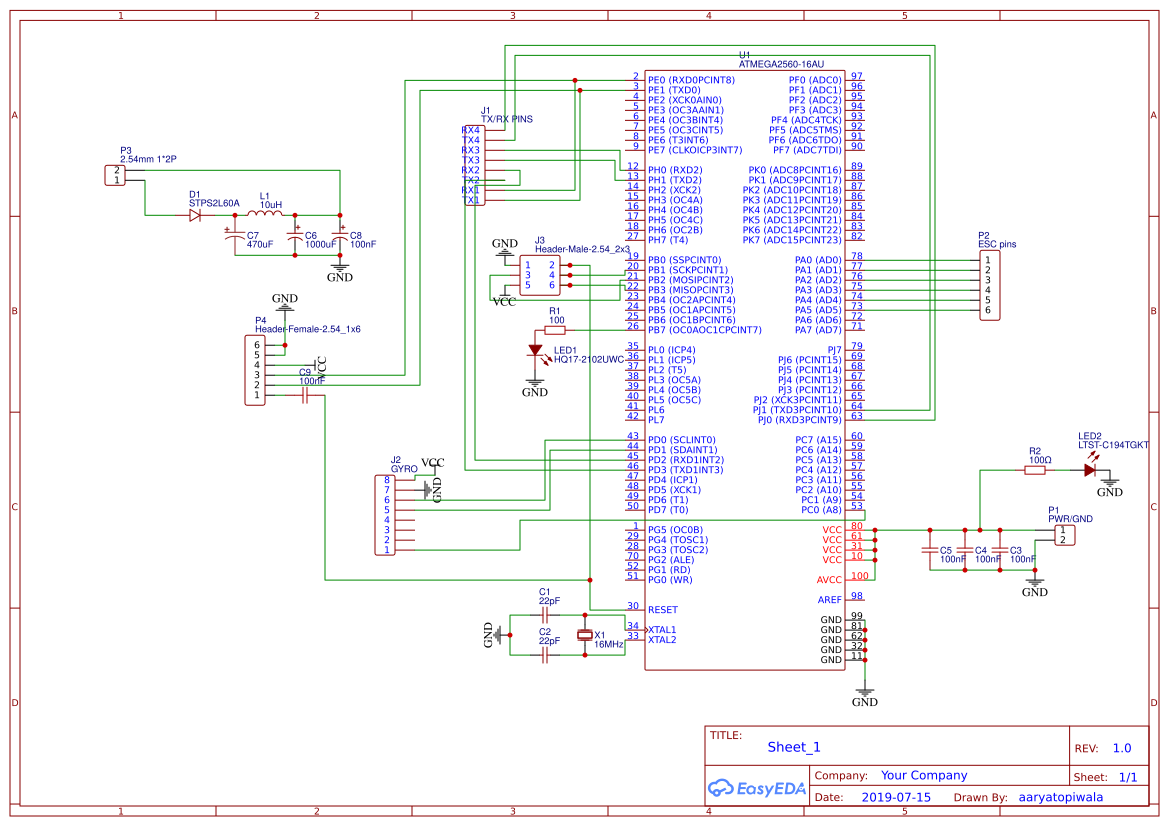The width and height of the screenshot is (1169, 826).
Task: Click the Sheet_1 title text
Action: 793,747
